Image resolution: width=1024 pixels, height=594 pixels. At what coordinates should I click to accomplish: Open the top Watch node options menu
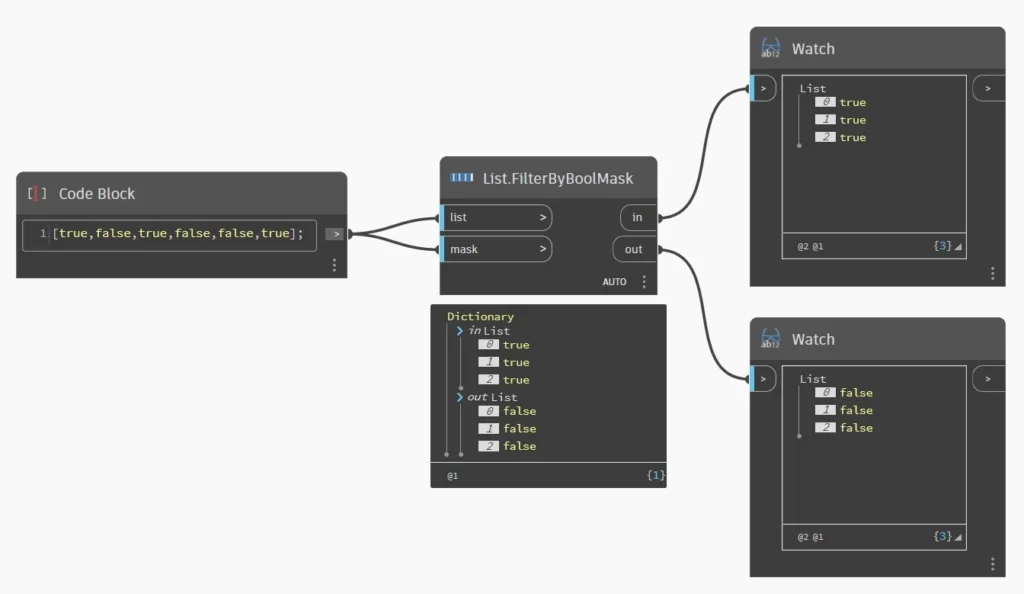click(x=993, y=273)
